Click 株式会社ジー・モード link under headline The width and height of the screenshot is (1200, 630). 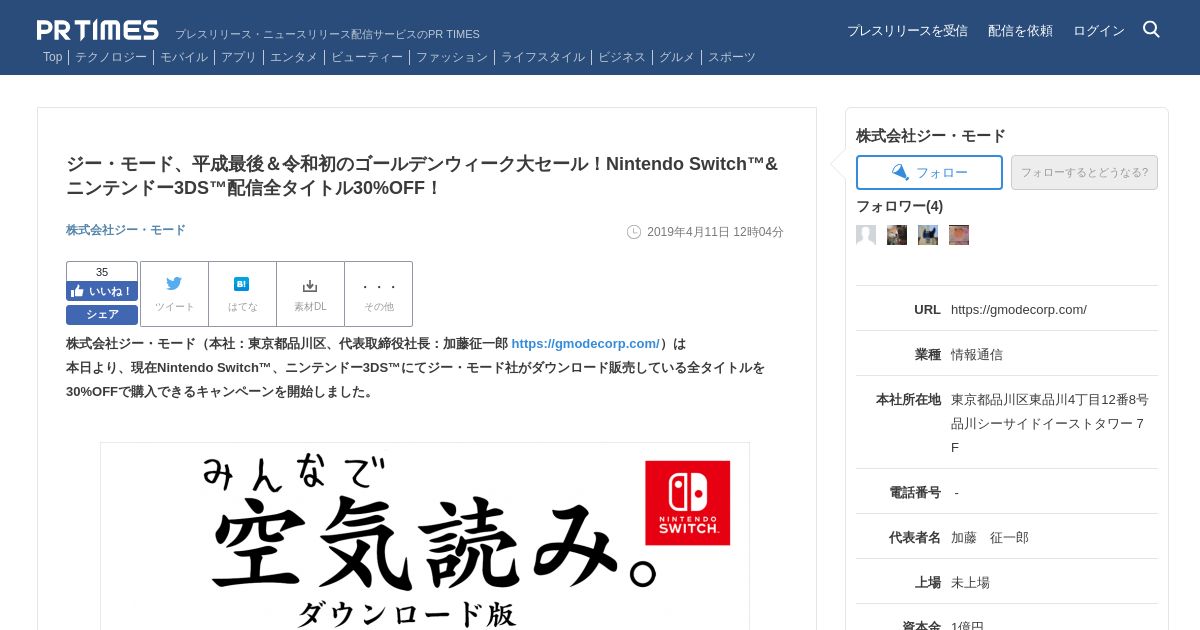pos(126,230)
